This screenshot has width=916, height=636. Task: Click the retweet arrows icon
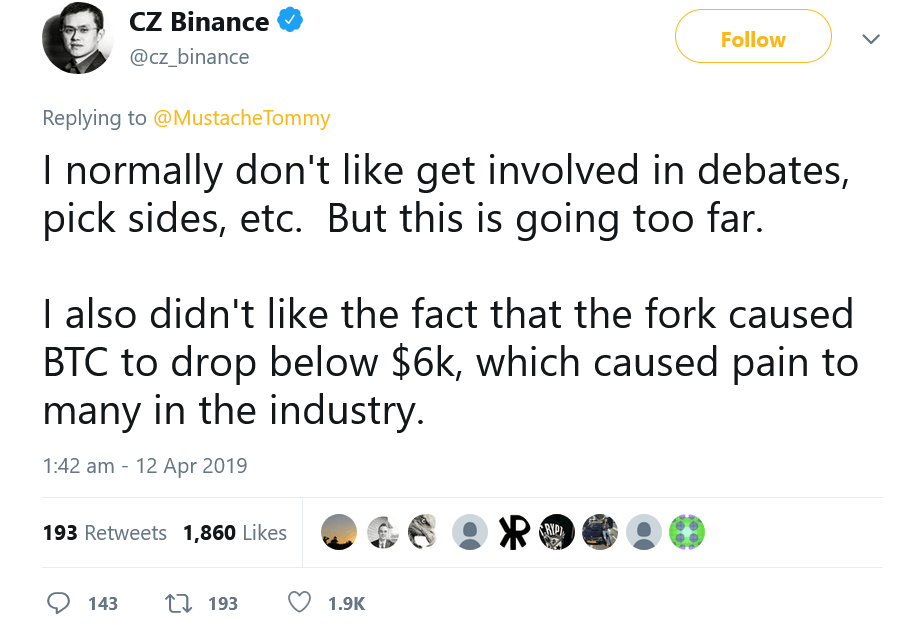(x=180, y=603)
